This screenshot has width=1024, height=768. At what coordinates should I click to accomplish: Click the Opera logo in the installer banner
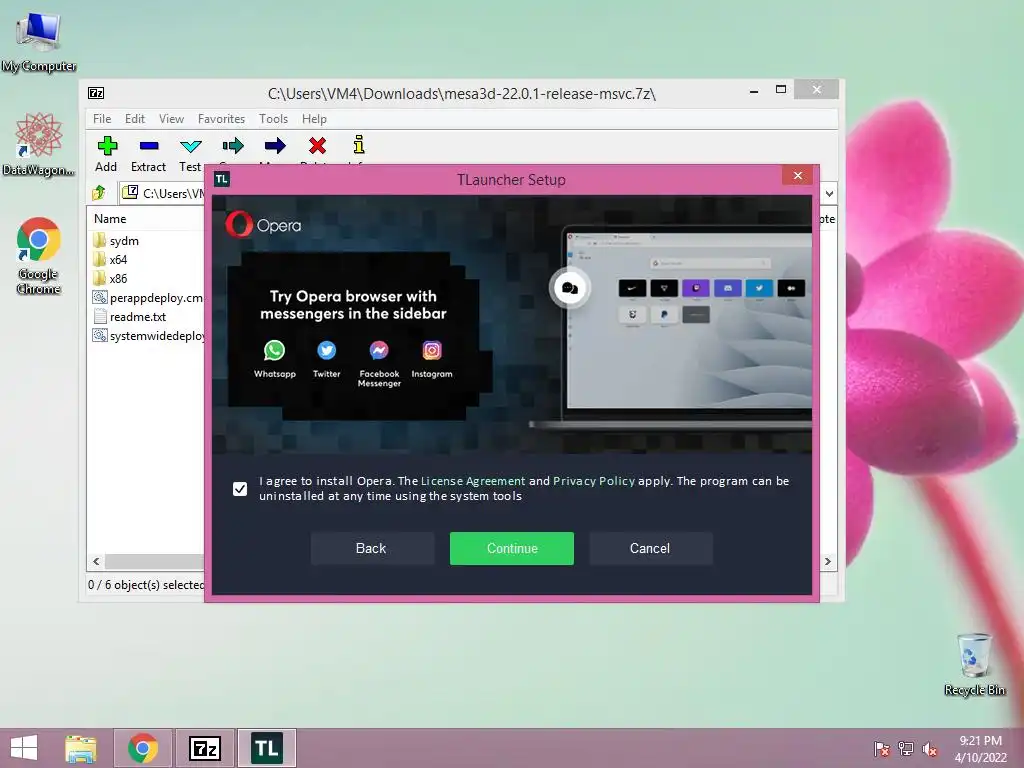pyautogui.click(x=263, y=225)
